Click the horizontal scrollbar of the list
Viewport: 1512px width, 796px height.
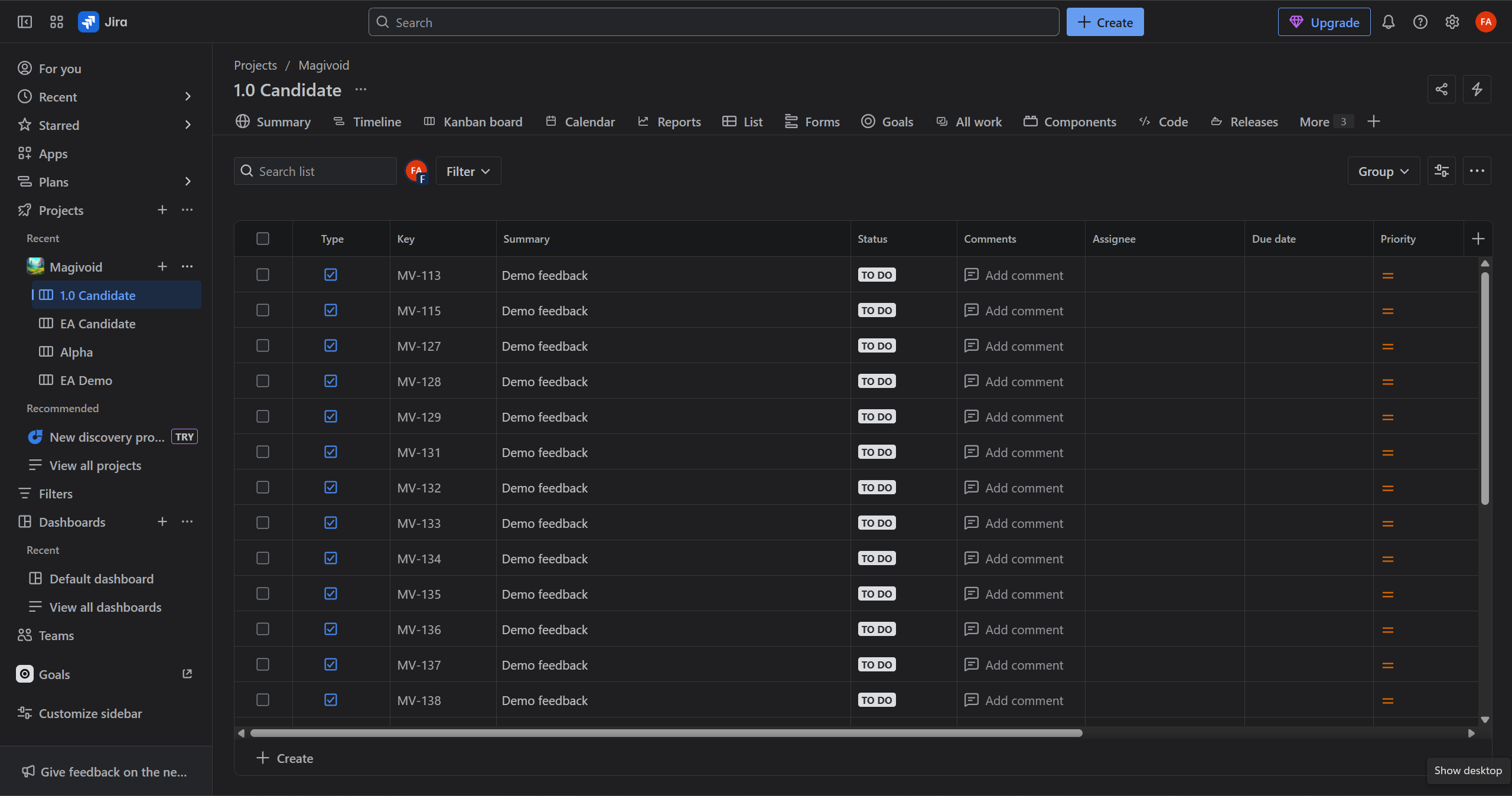pos(666,733)
